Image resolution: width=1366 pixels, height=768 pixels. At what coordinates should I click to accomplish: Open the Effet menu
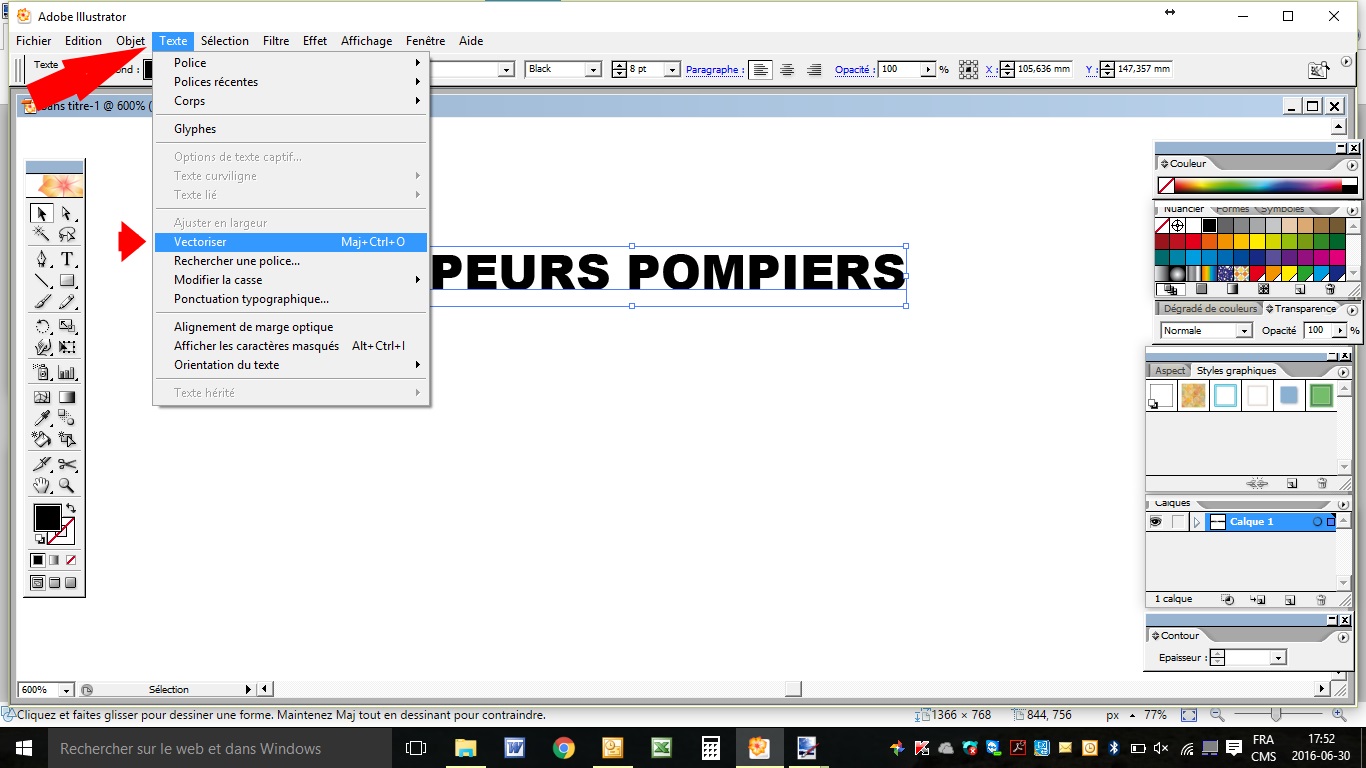click(315, 41)
